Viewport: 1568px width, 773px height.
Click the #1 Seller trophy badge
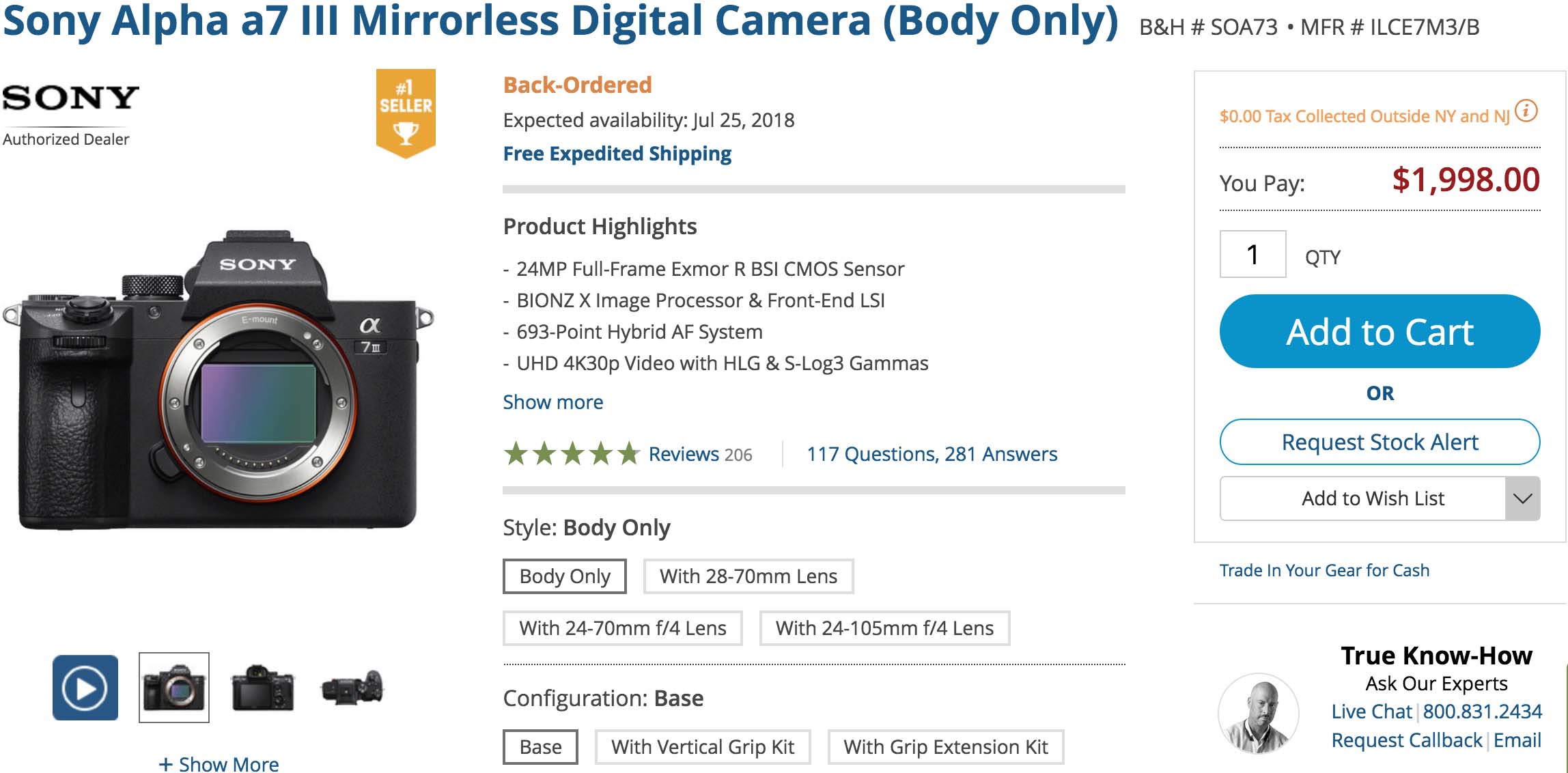[x=406, y=113]
